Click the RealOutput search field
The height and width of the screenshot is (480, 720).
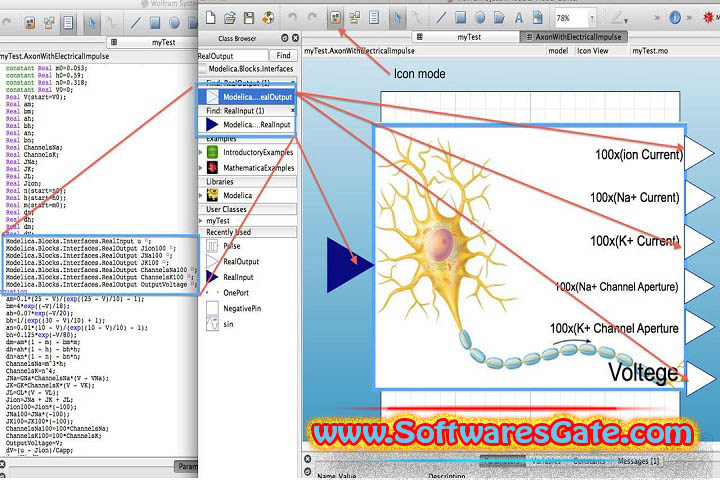[232, 56]
